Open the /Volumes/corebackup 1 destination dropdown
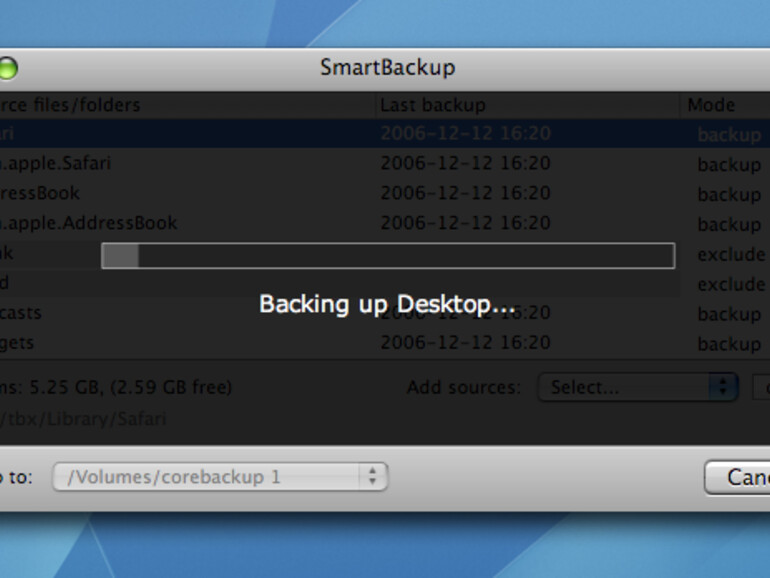Screen dimensions: 770x578 [x=220, y=477]
